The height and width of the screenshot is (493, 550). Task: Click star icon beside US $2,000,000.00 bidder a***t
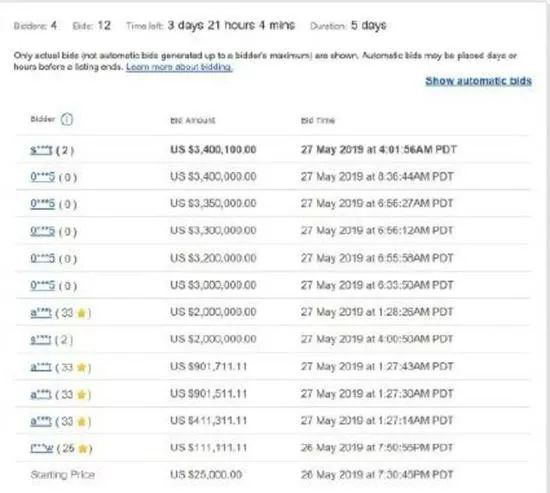[81, 313]
